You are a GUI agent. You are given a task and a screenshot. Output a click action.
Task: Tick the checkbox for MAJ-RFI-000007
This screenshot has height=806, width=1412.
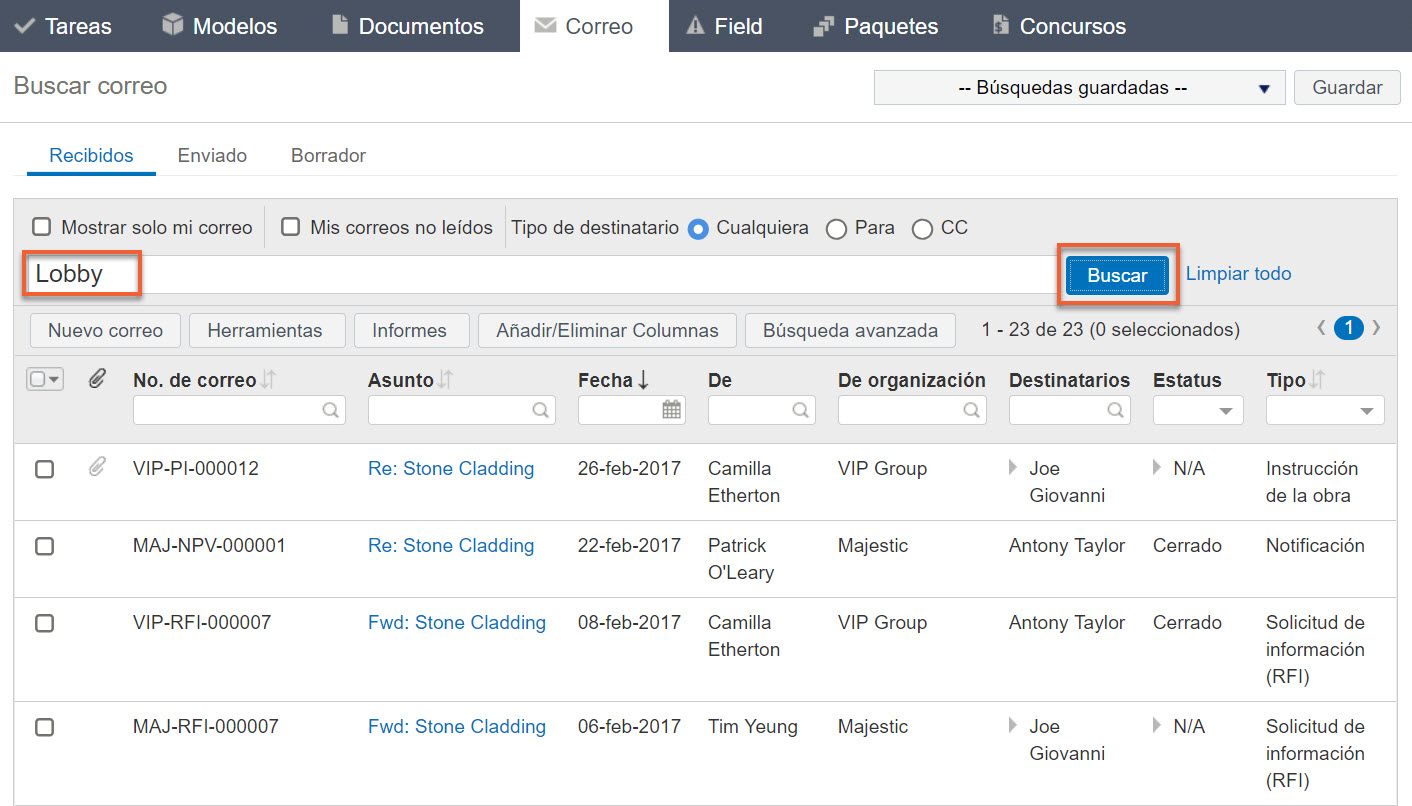coord(44,727)
